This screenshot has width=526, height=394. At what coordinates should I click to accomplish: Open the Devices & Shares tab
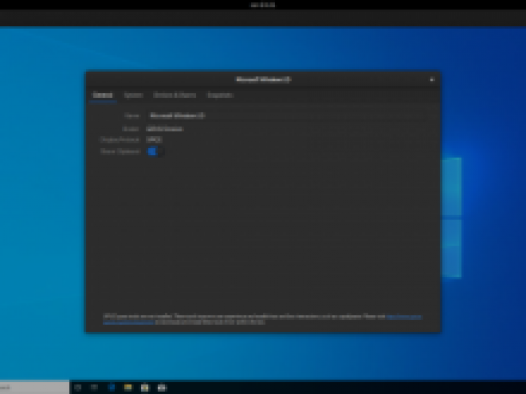click(174, 95)
